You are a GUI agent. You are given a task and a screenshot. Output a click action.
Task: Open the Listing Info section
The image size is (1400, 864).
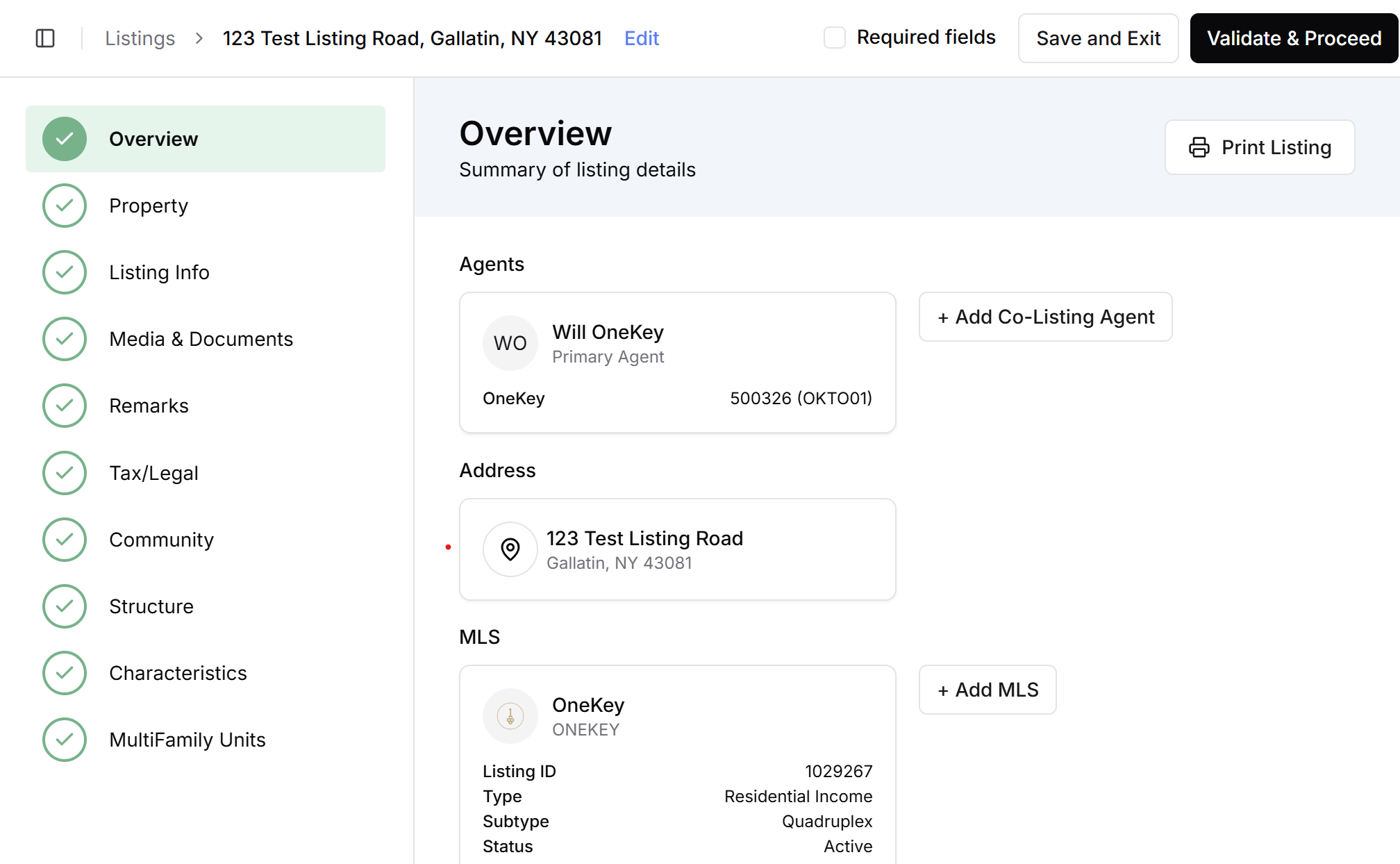pyautogui.click(x=206, y=272)
